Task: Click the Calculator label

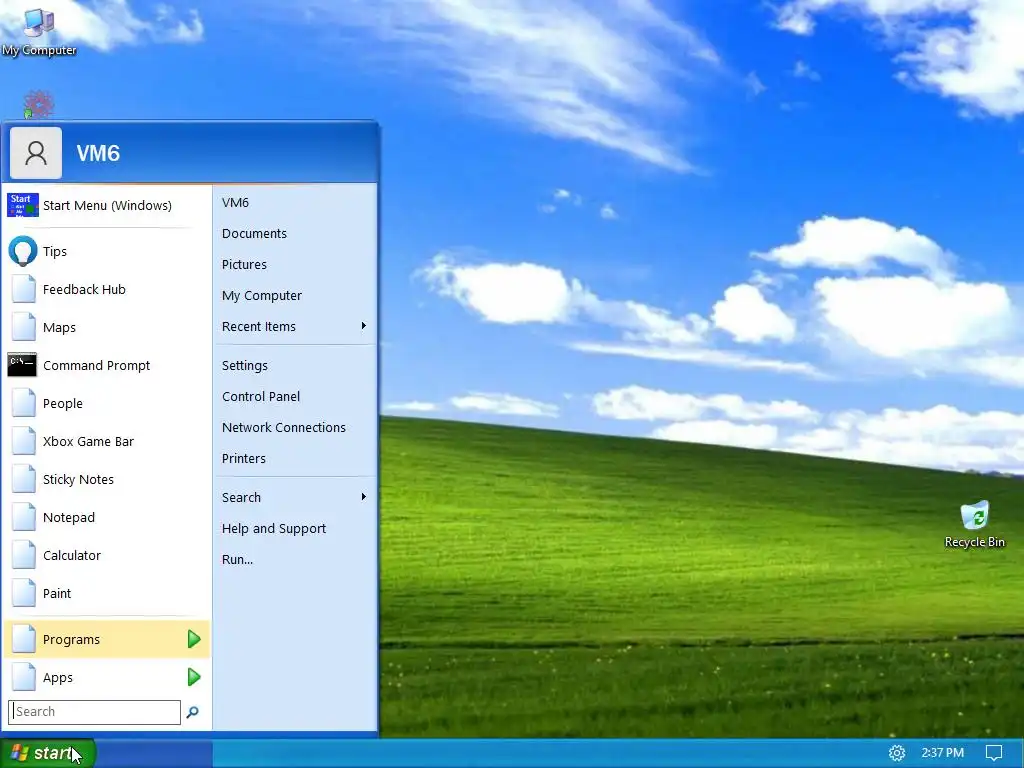Action: [x=72, y=555]
